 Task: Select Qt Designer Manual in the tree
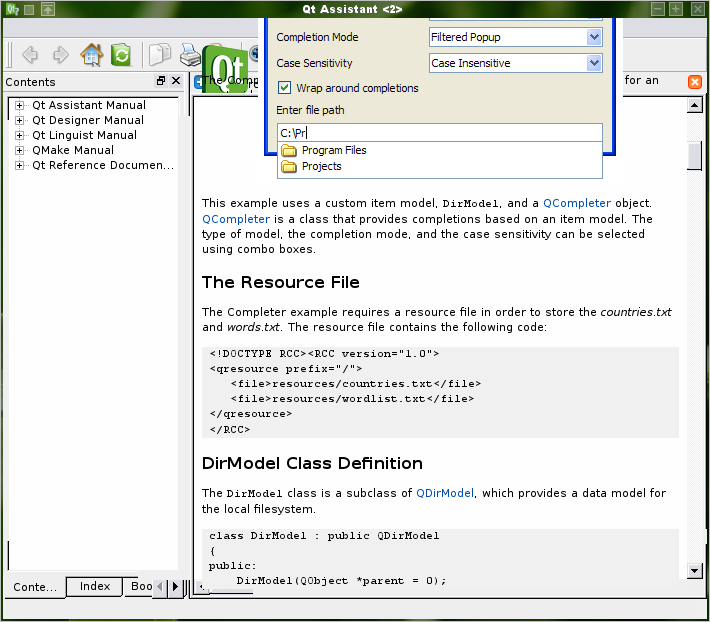(x=88, y=120)
